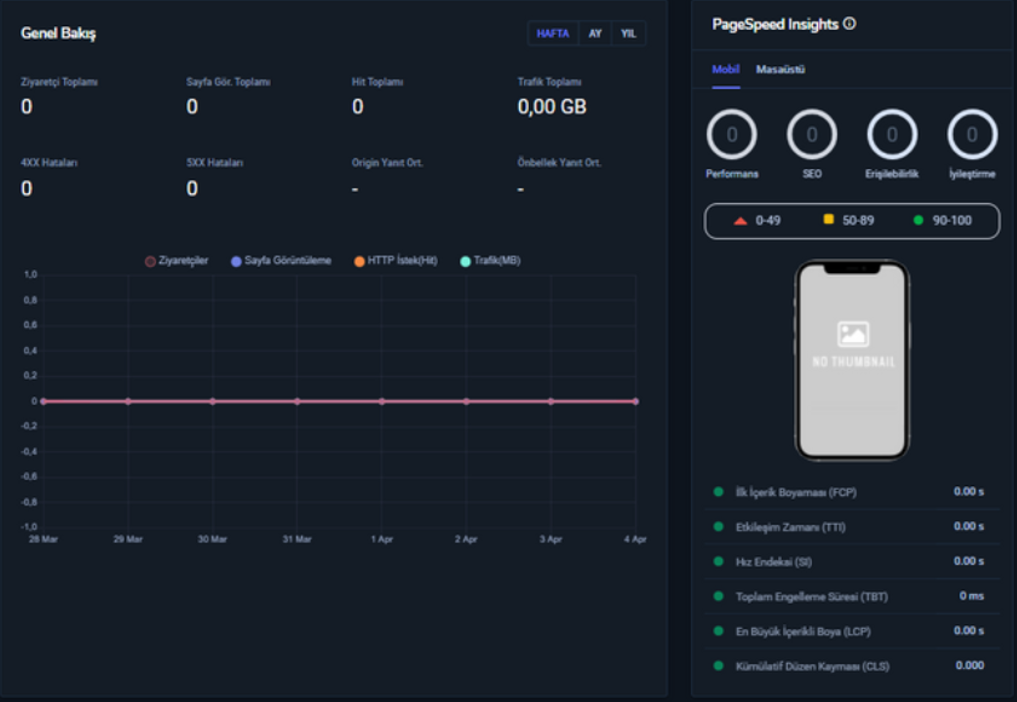Click the green dot beside Toplam Engelleme Süresi (TBT)
The image size is (1017, 702).
(x=718, y=596)
